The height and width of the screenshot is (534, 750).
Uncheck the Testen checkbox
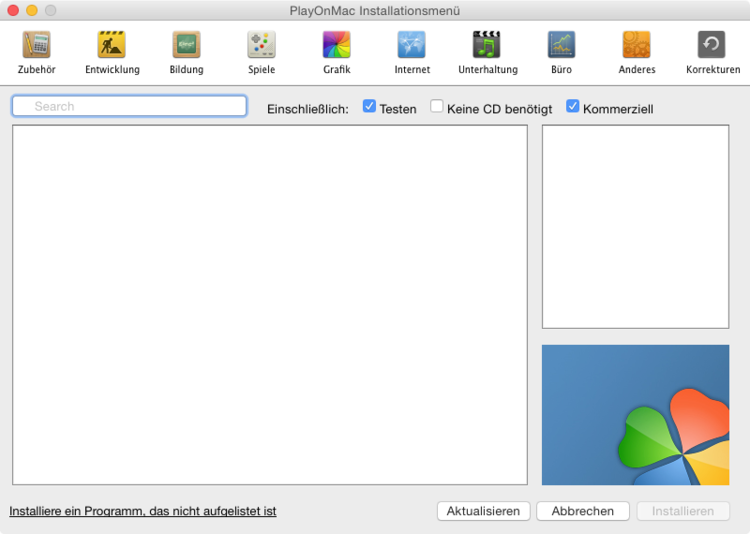(369, 106)
